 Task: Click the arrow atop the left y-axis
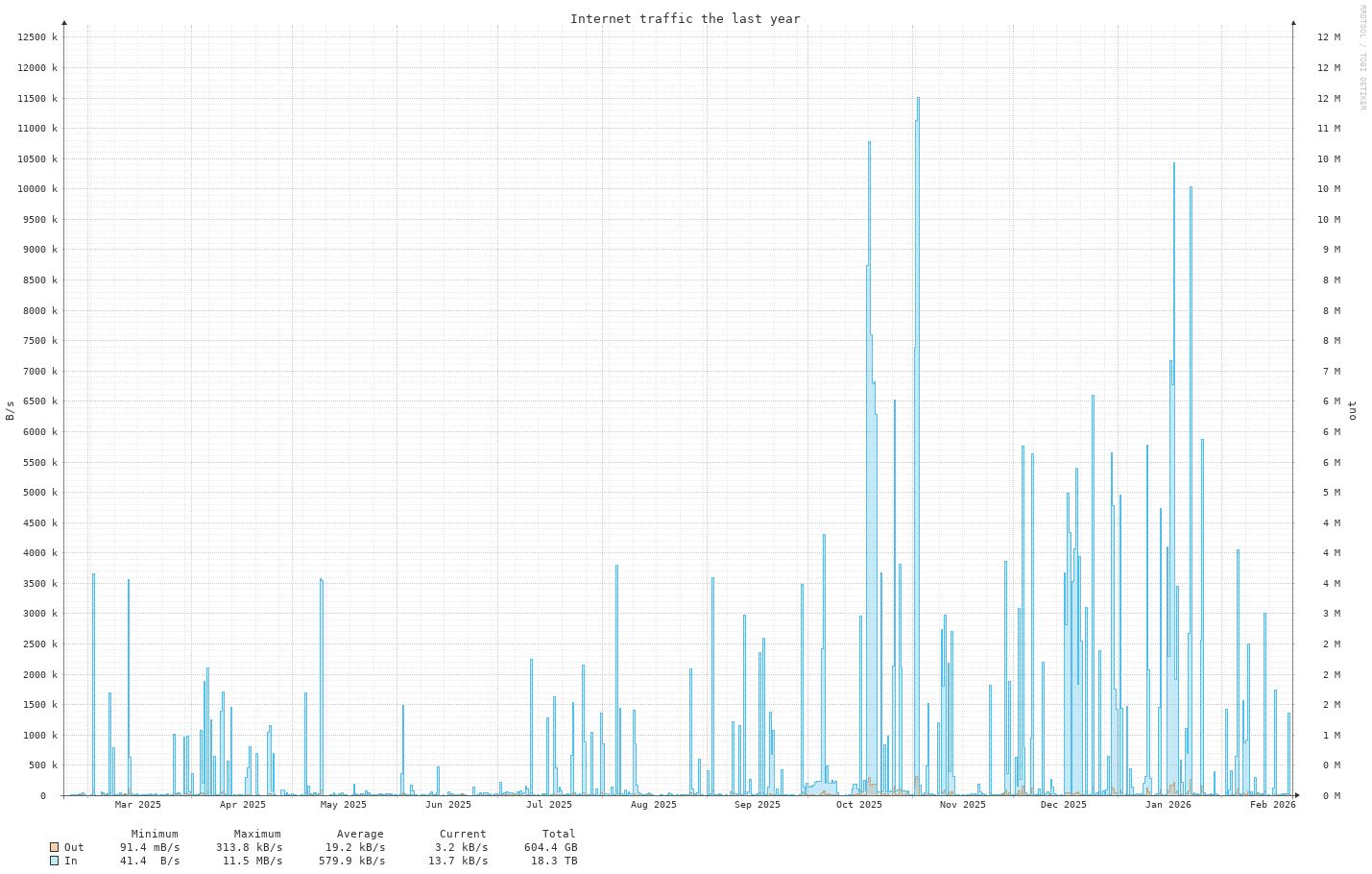(x=64, y=21)
